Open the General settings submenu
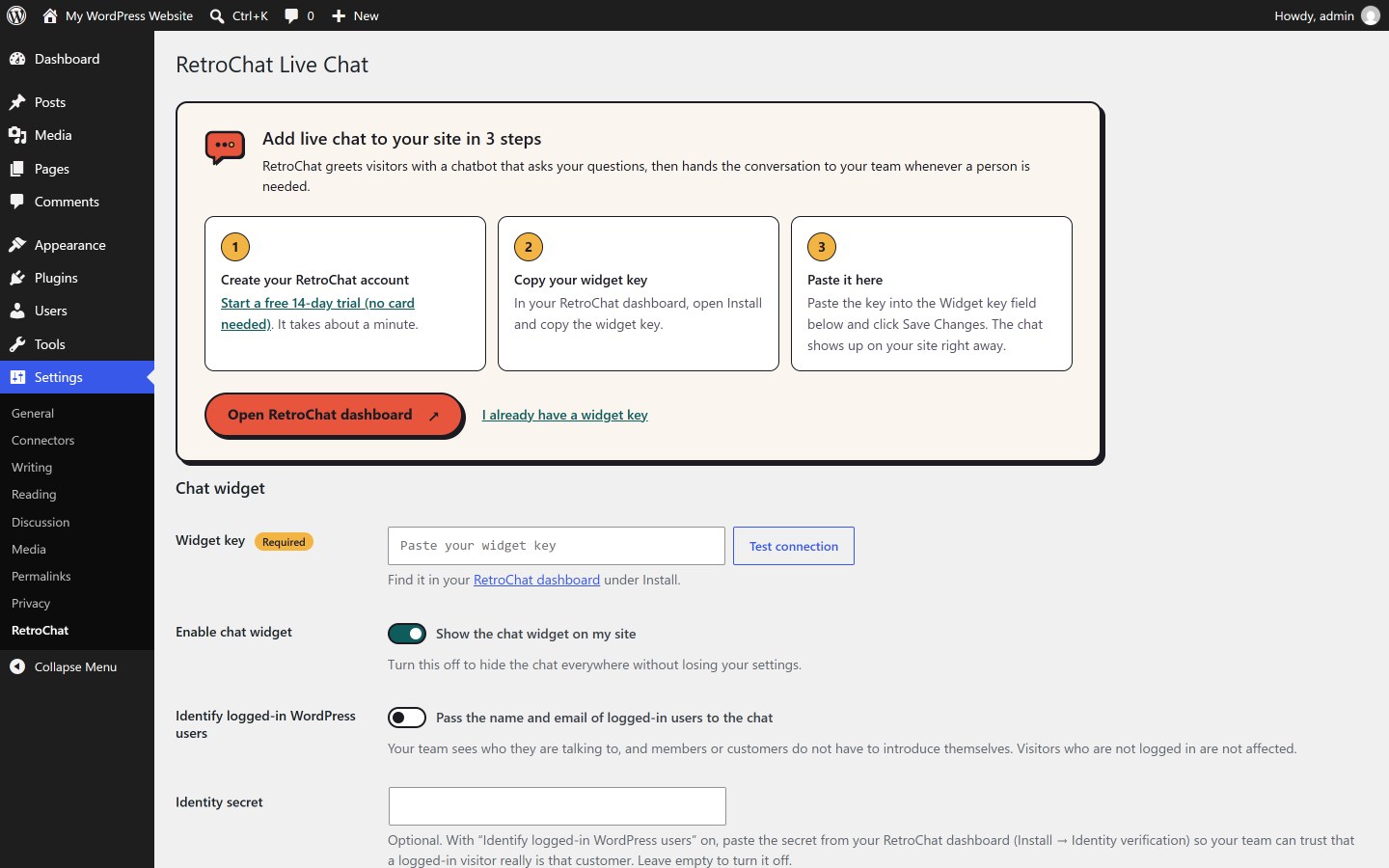Screen dimensions: 1389x868 [x=33, y=413]
